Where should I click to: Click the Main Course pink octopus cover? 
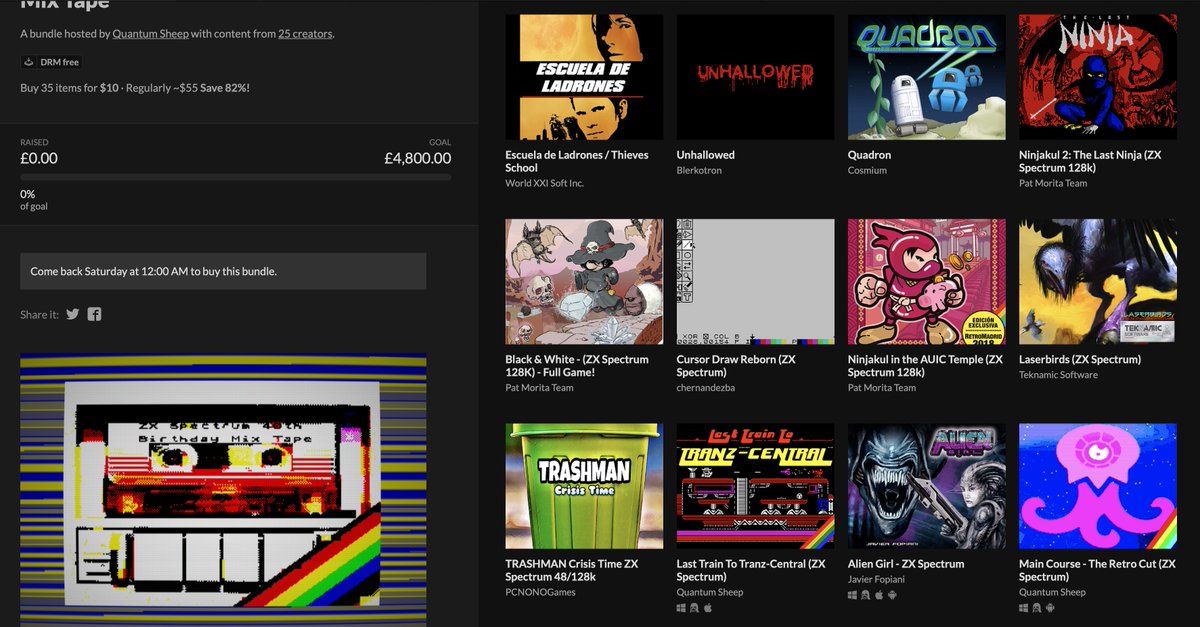tap(1097, 486)
